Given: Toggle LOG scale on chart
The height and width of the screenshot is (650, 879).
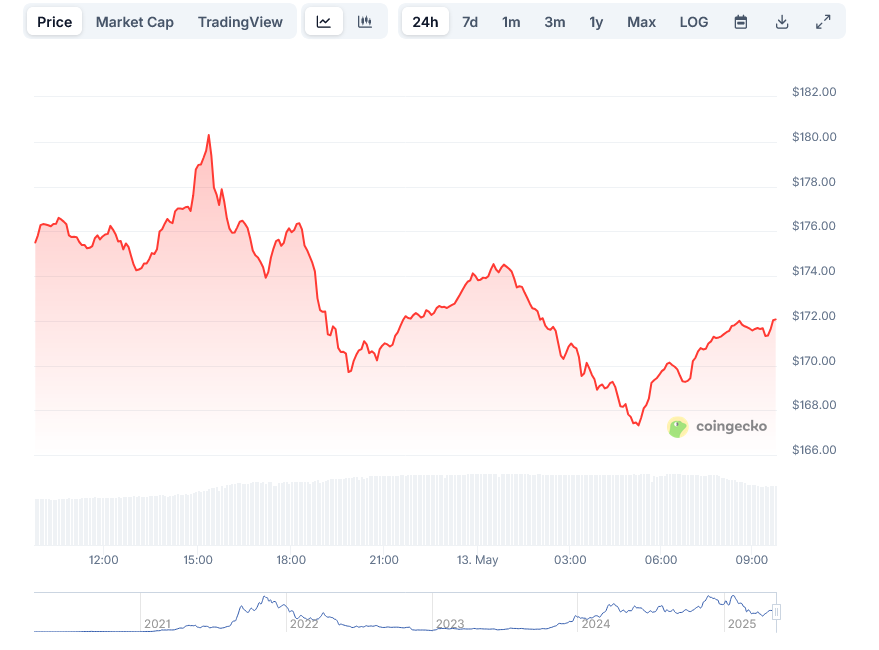Looking at the screenshot, I should click(694, 22).
